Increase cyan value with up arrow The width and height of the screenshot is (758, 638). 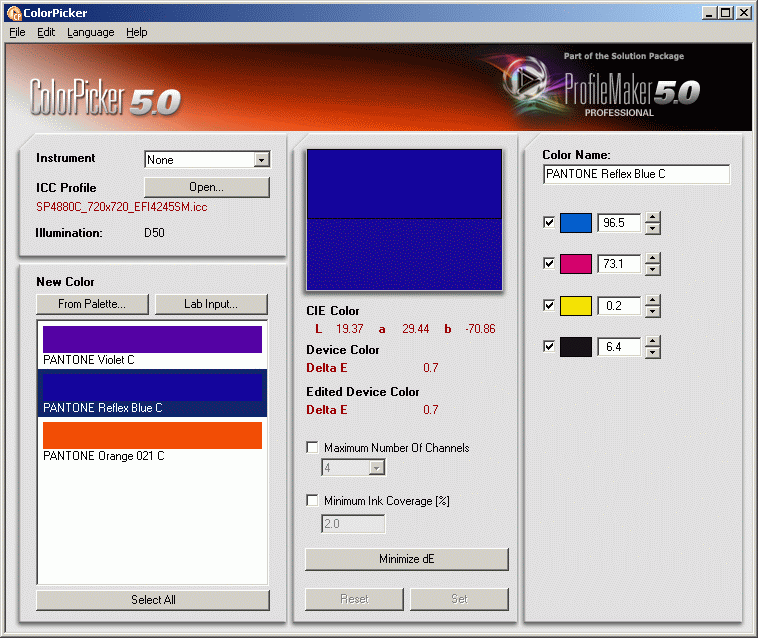point(653,218)
